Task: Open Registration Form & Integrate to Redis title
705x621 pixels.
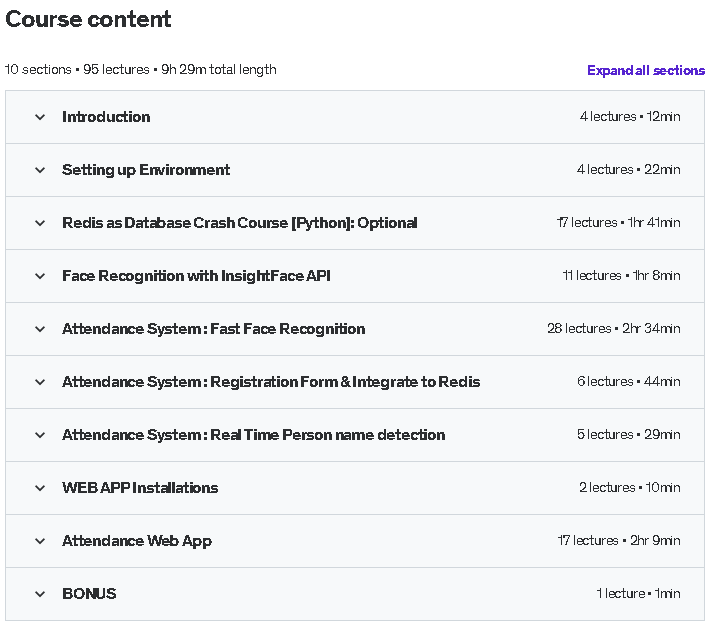Action: [x=271, y=382]
